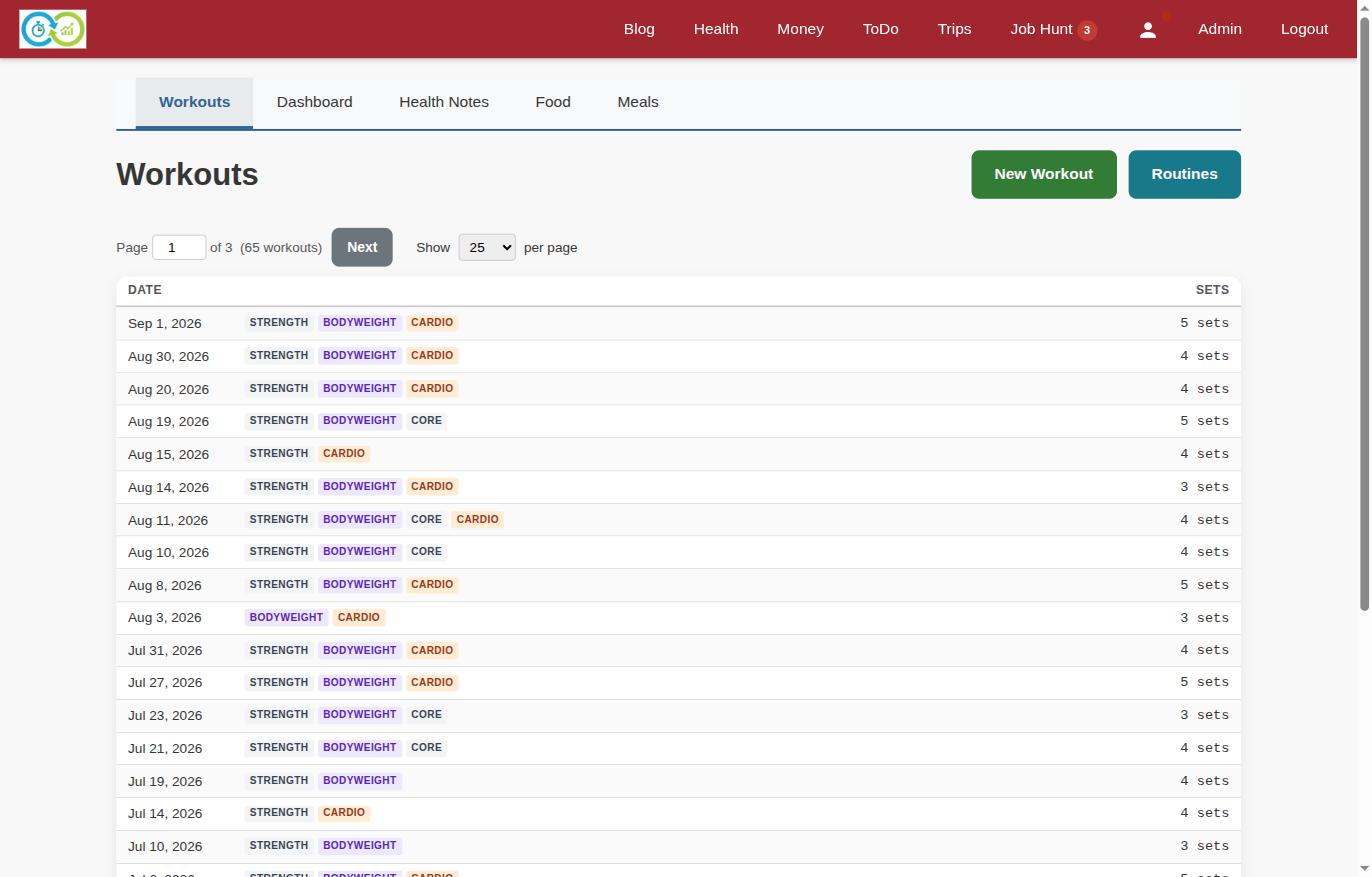Viewport: 1372px width, 877px height.
Task: Click the BODYWEIGHT tag on Aug 3 row
Action: 286,618
